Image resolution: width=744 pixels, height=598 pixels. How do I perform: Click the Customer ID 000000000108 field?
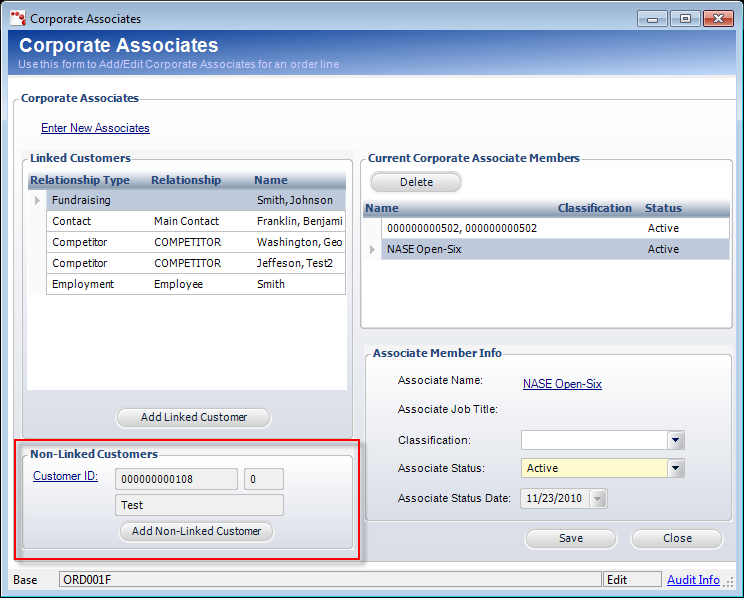(176, 479)
